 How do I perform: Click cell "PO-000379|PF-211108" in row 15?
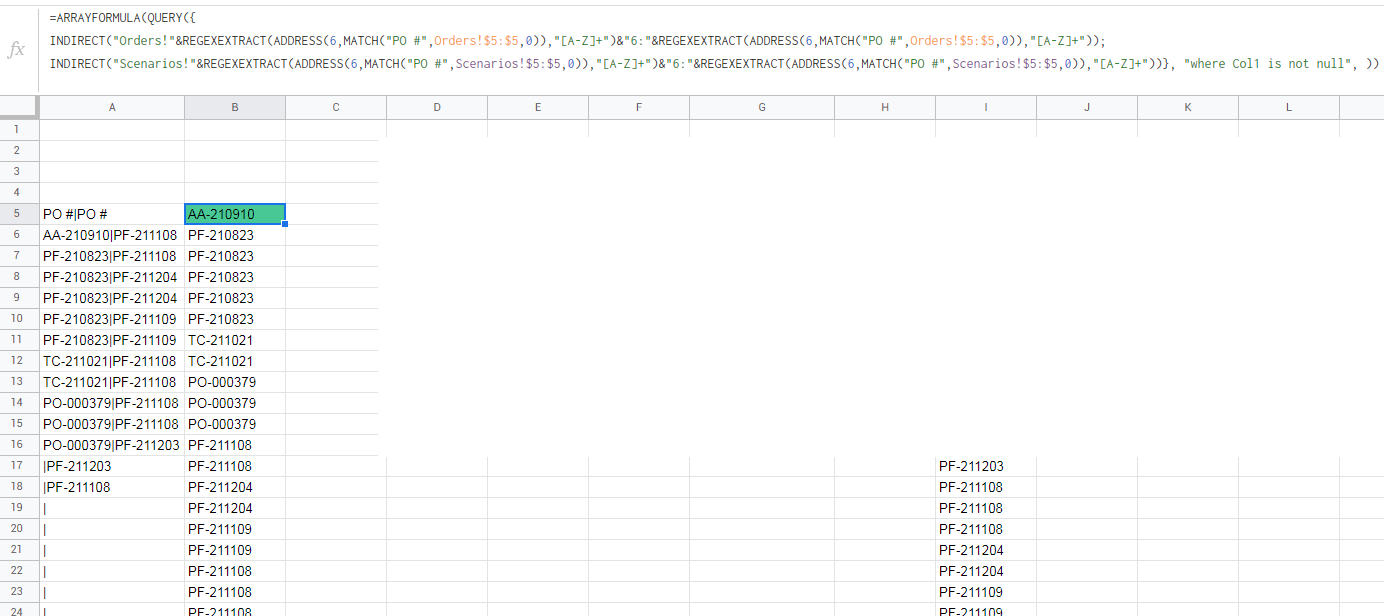[112, 424]
